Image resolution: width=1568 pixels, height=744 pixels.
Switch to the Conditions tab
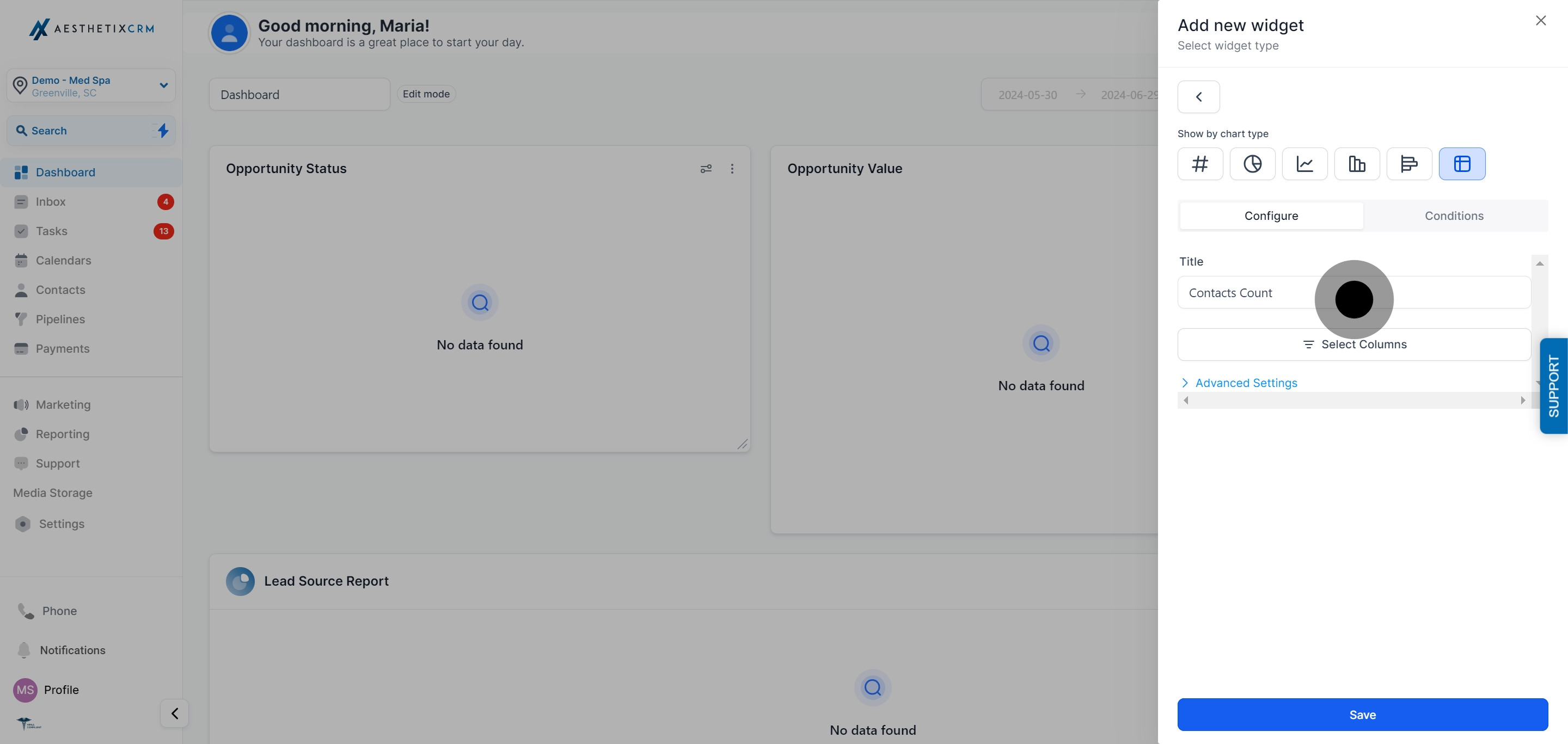1454,216
